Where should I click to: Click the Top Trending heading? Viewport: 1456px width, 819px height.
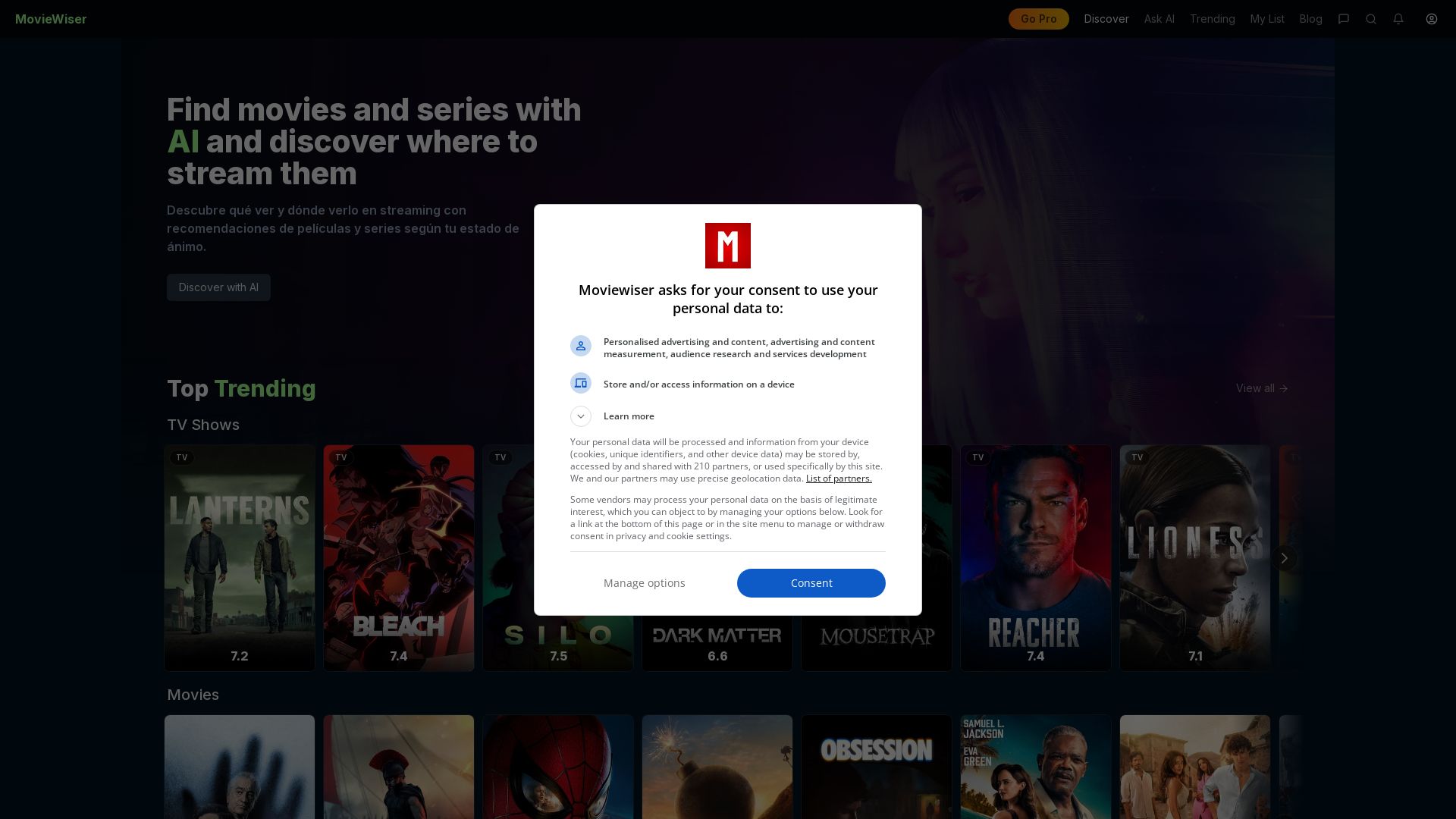[241, 388]
